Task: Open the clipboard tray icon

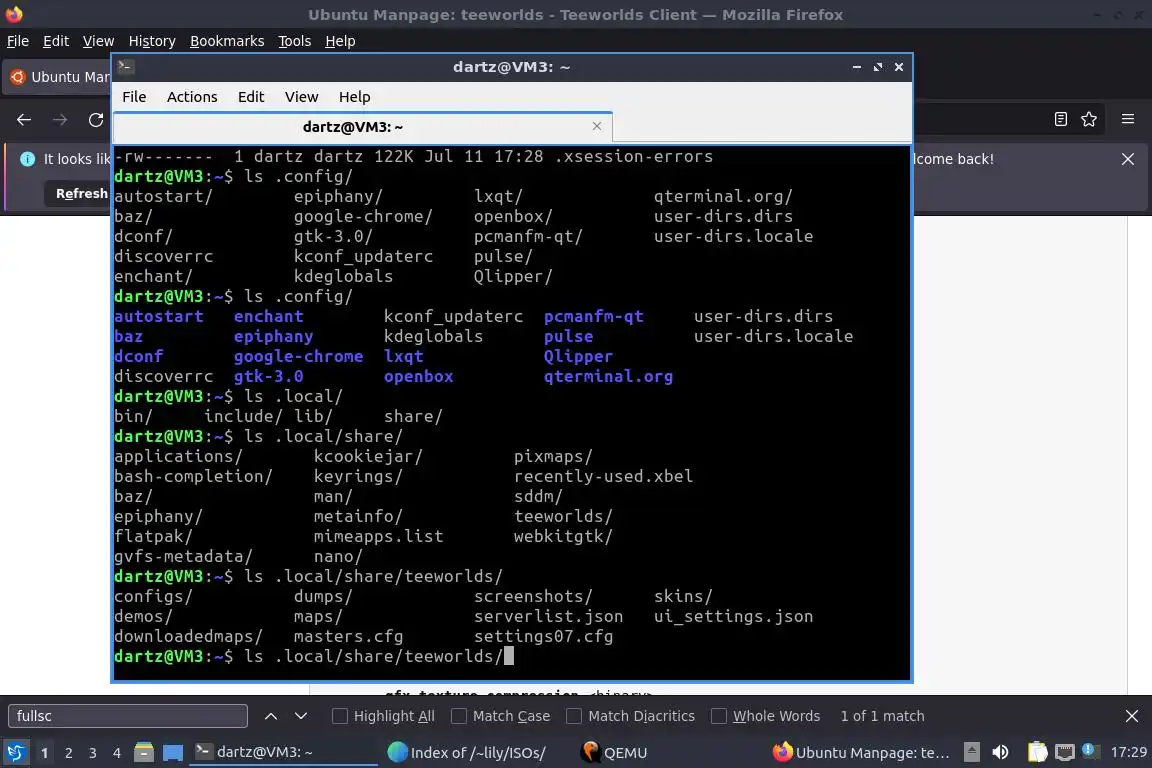Action: 1037,752
